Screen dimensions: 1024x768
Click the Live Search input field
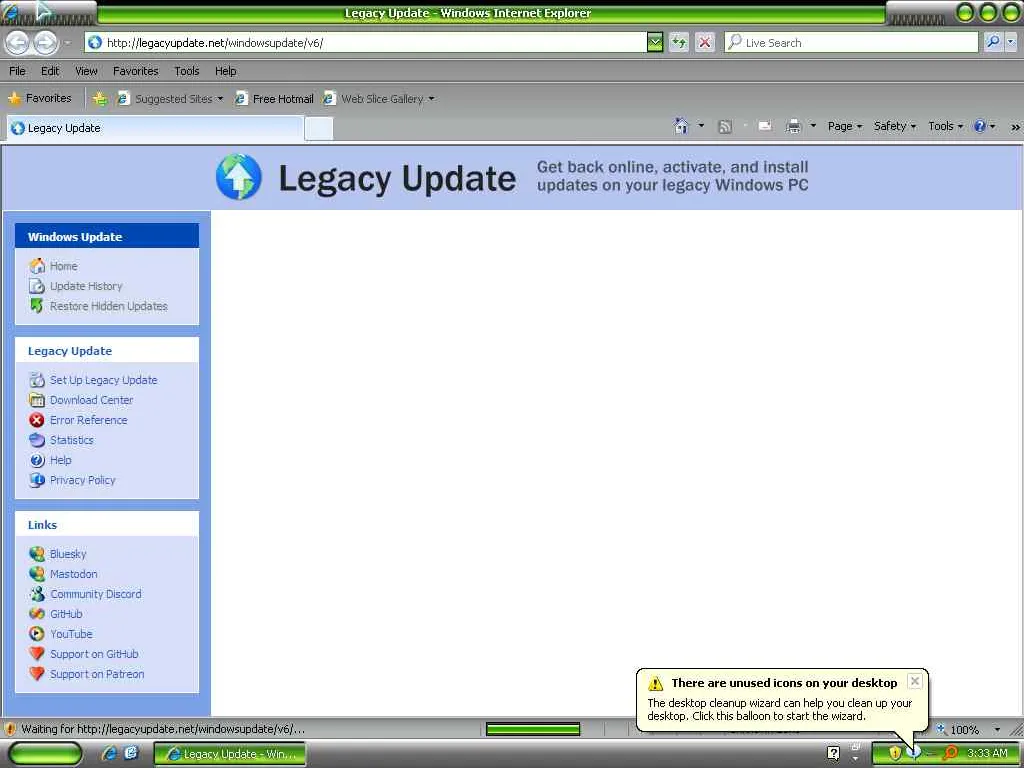pyautogui.click(x=851, y=42)
